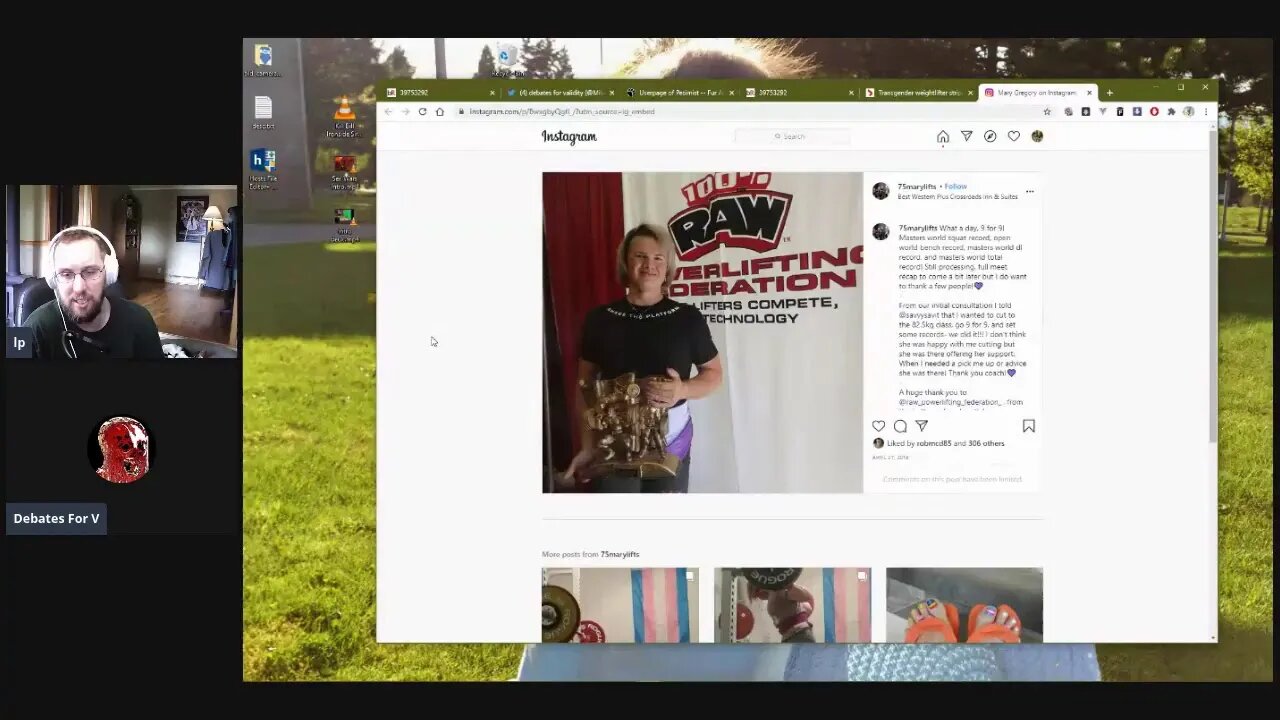Click the browser address bar

(x=750, y=112)
